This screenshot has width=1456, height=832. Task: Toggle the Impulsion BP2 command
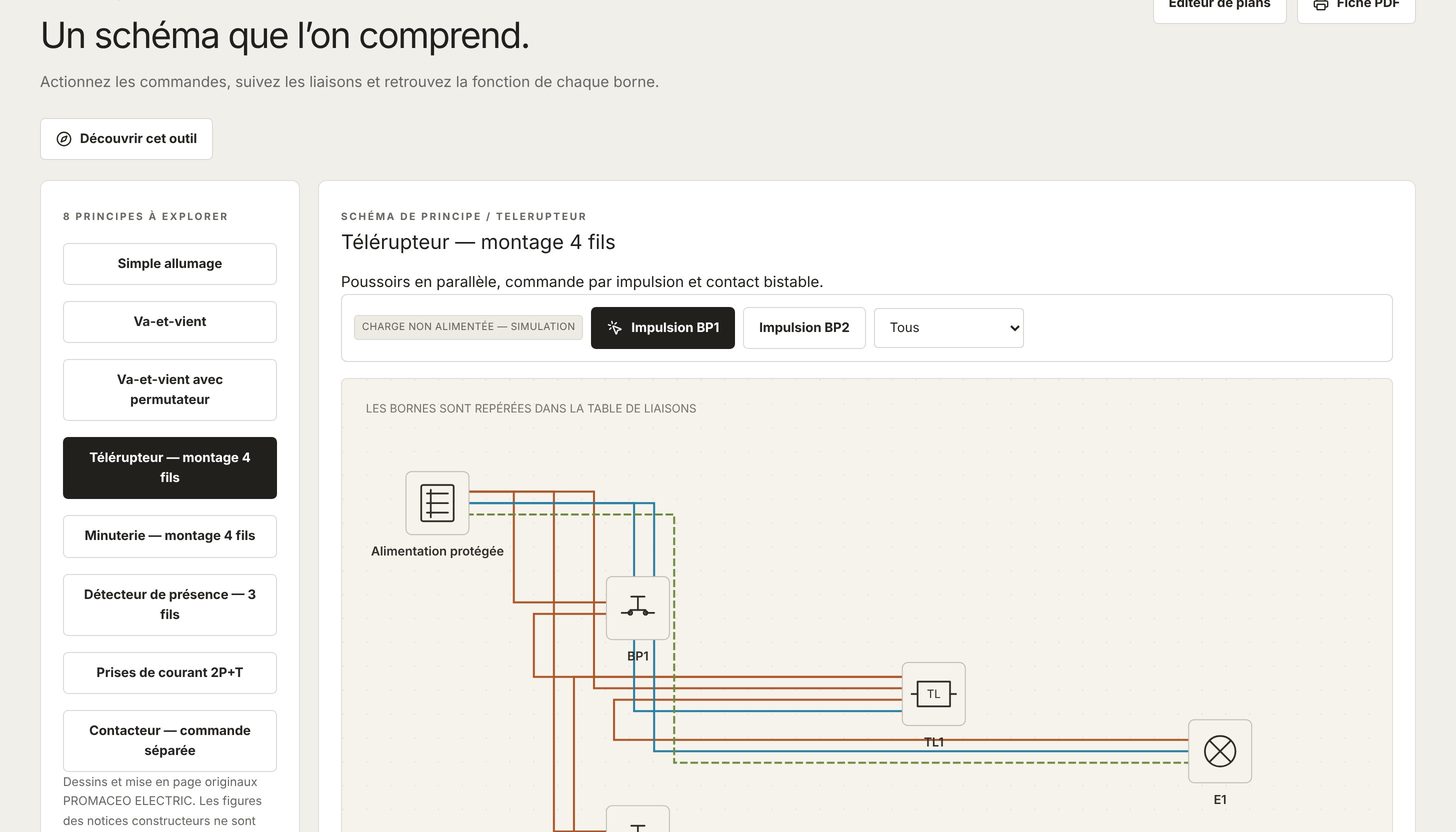pyautogui.click(x=804, y=328)
